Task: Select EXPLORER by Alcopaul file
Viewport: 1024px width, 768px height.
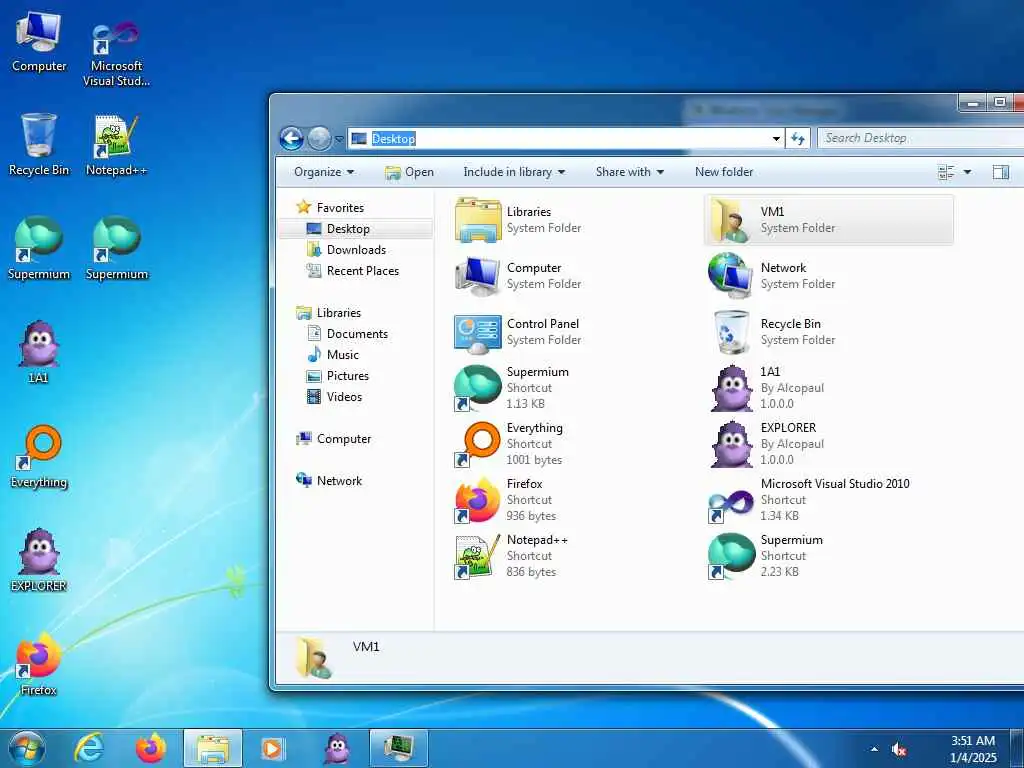Action: 828,444
